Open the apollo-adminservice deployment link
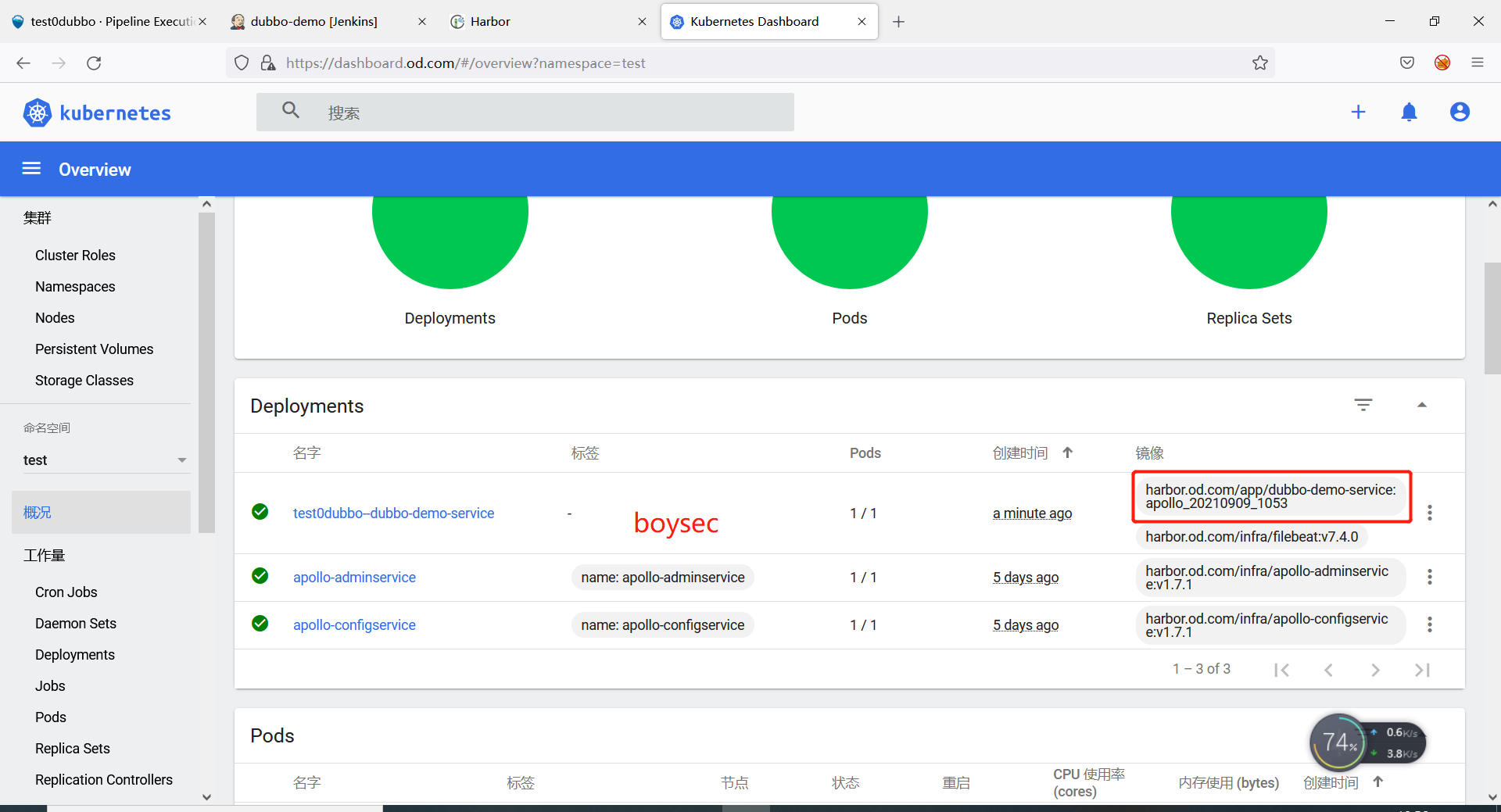This screenshot has width=1501, height=812. [x=354, y=578]
